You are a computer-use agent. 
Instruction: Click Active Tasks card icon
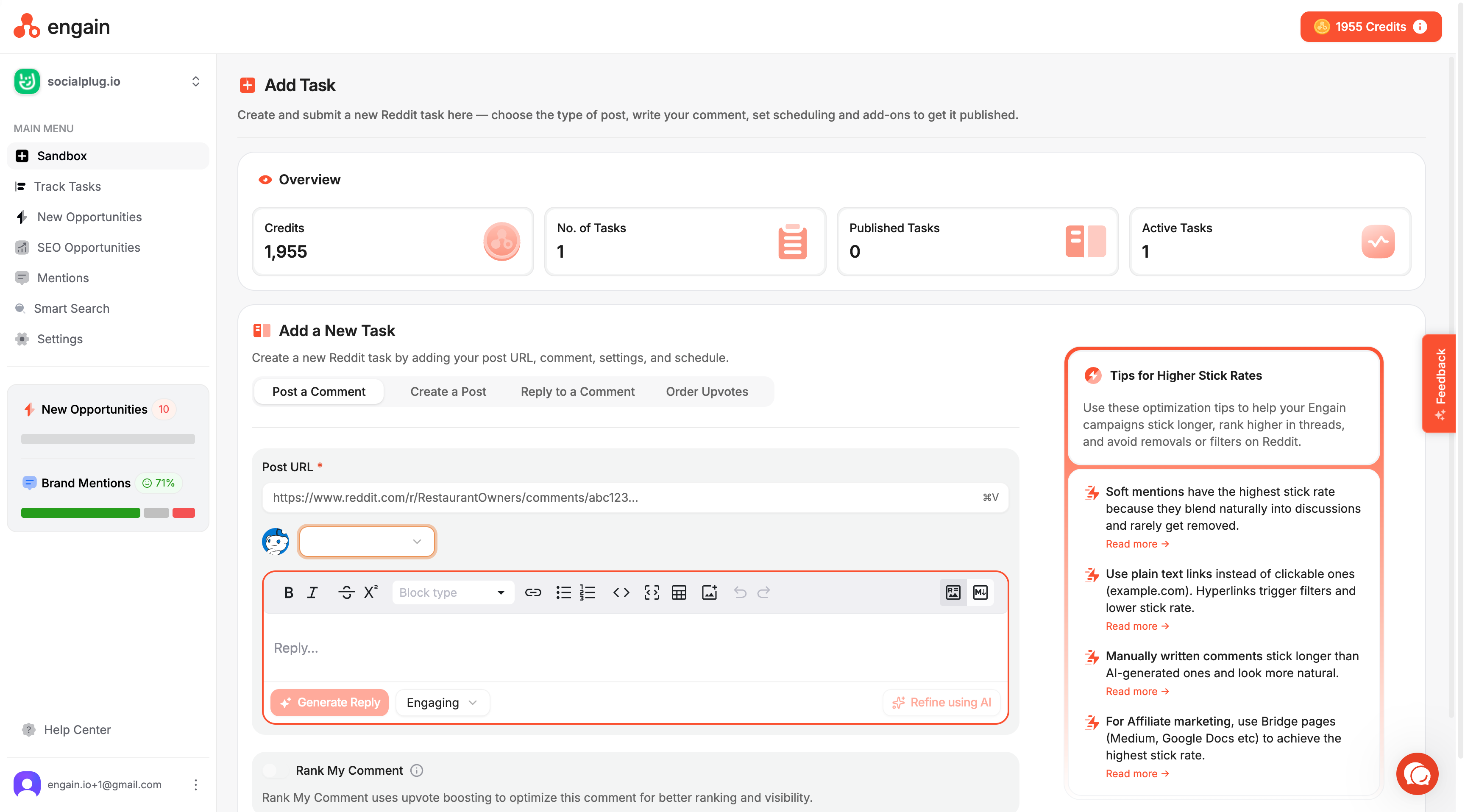click(1378, 241)
